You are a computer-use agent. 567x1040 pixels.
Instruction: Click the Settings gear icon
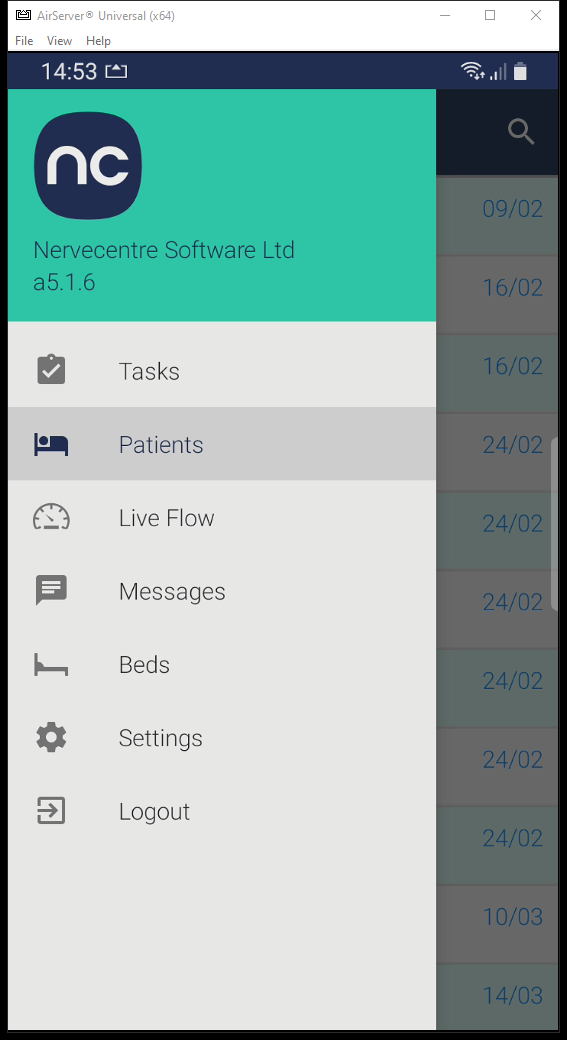[51, 738]
